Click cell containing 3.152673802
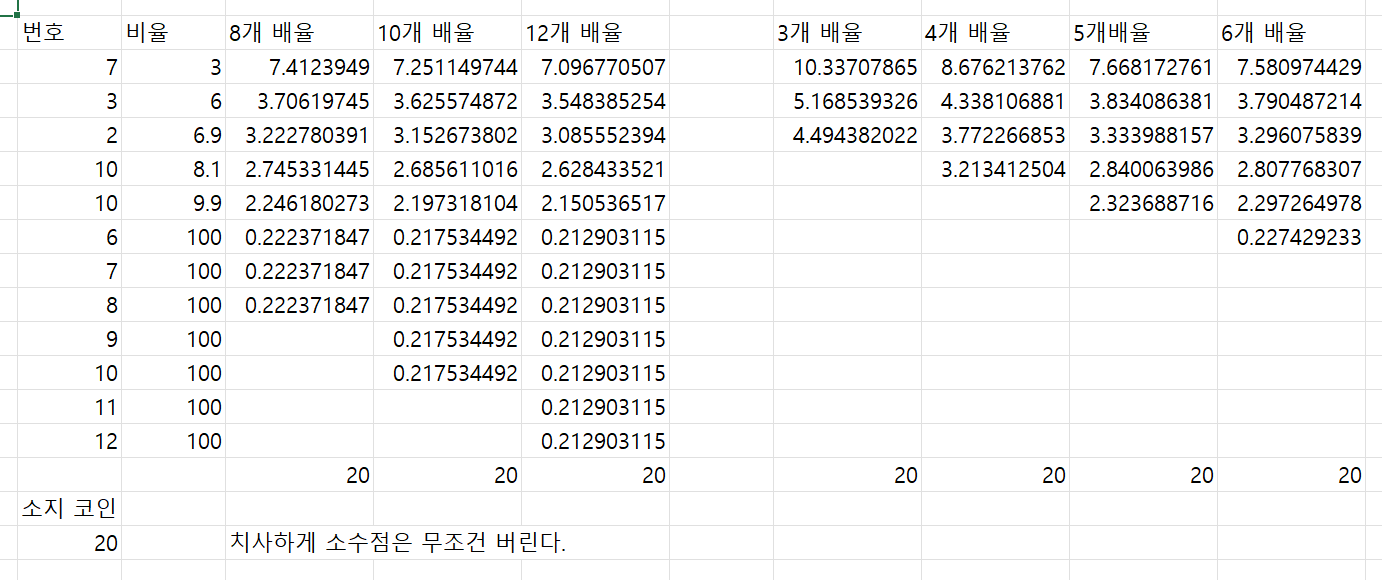This screenshot has width=1382, height=580. (448, 136)
